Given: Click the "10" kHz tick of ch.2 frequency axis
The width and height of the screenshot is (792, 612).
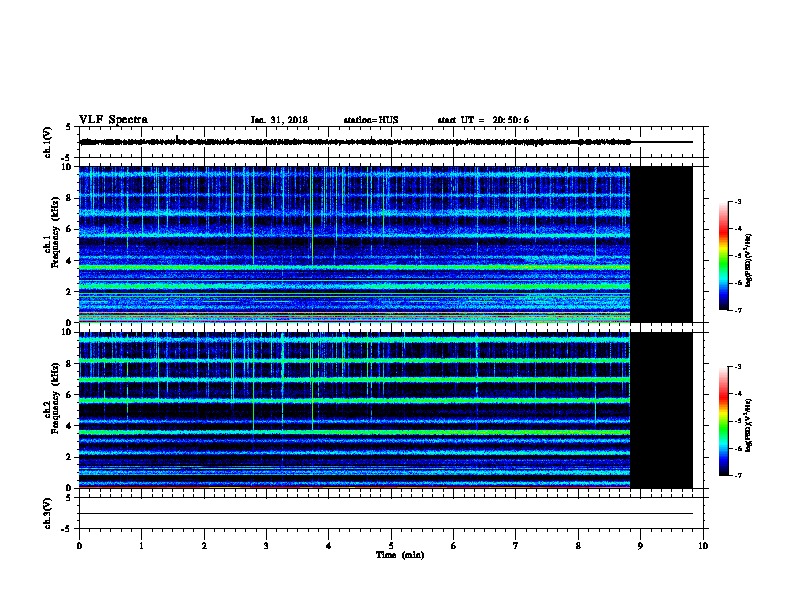Looking at the screenshot, I should click(68, 332).
